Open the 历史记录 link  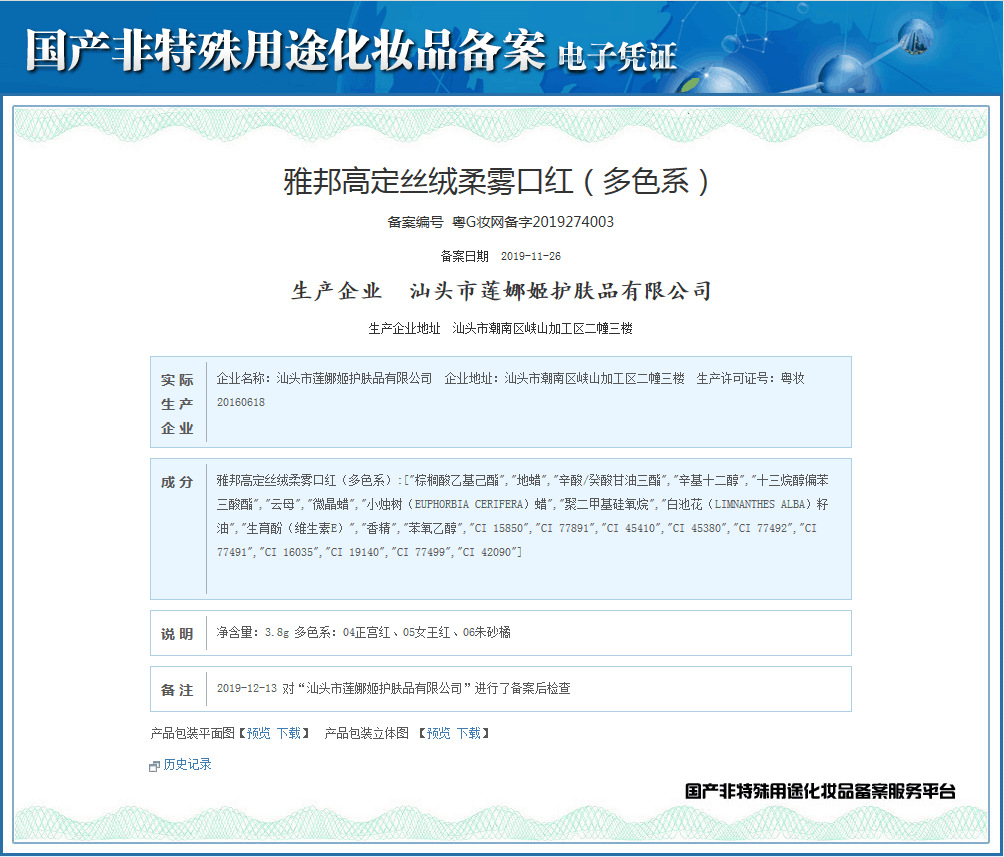187,764
